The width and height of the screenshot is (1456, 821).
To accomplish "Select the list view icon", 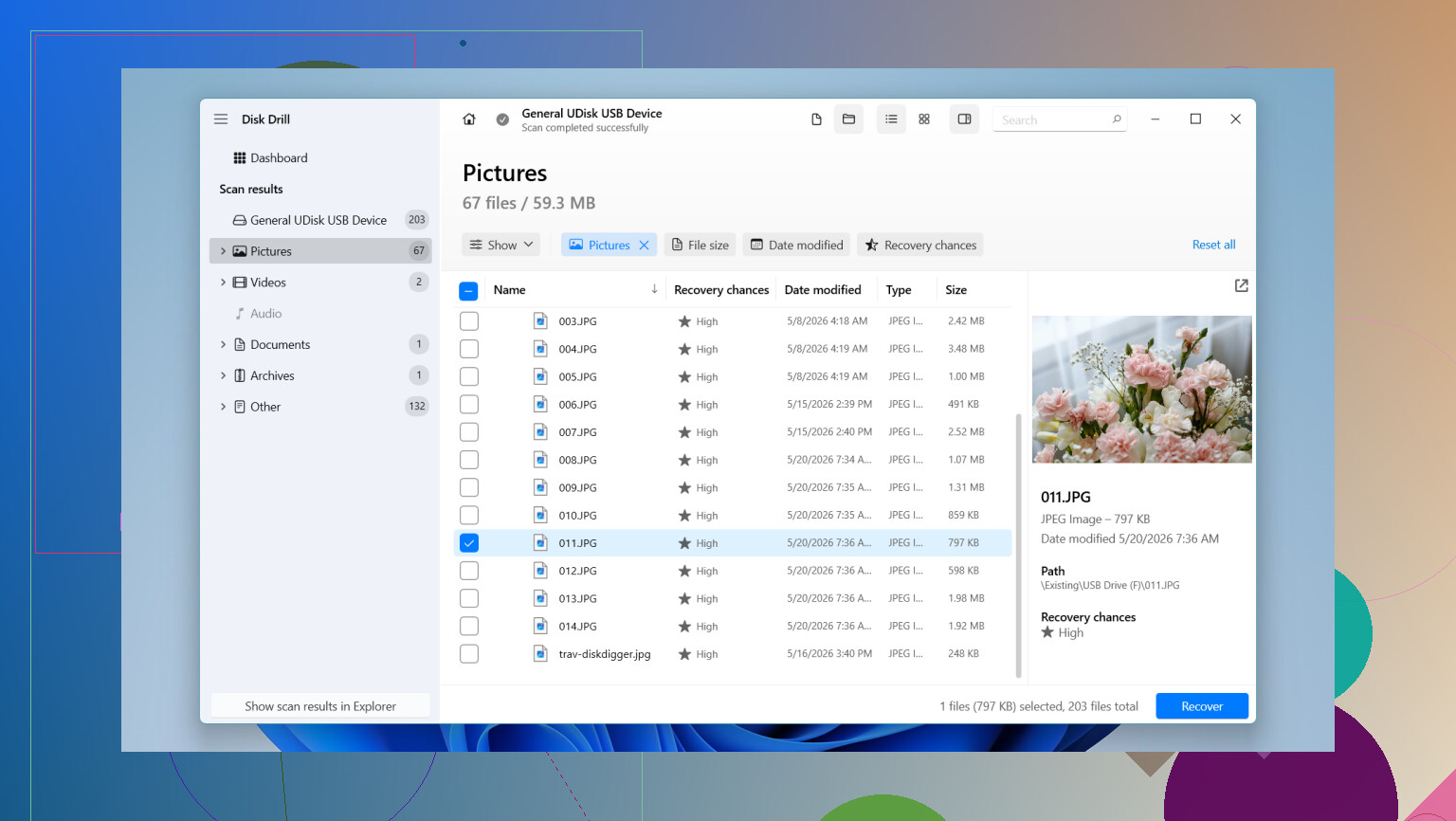I will 891,119.
